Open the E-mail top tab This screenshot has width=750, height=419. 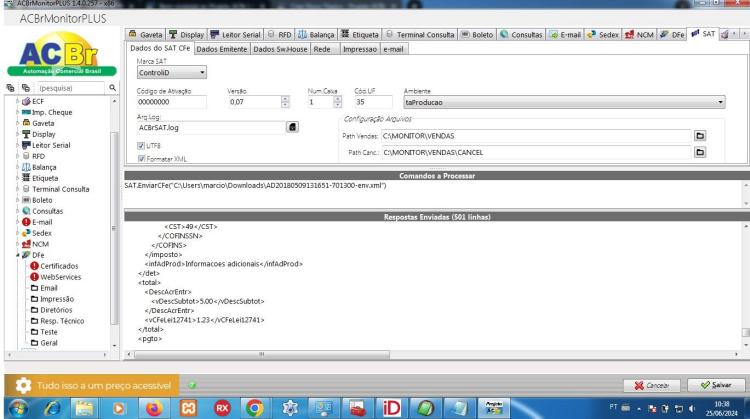[565, 34]
